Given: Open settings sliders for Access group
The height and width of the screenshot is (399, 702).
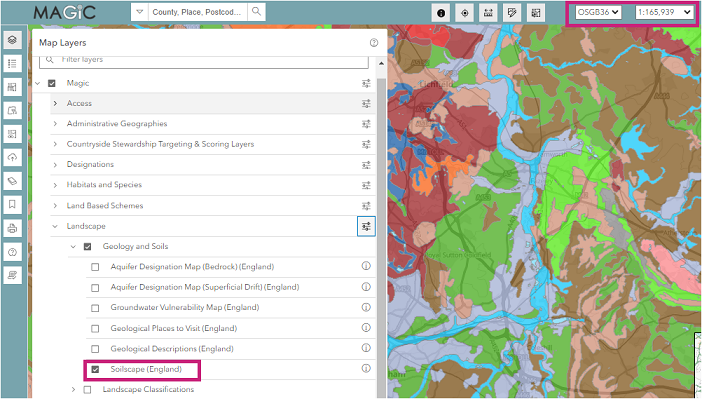Looking at the screenshot, I should click(366, 104).
